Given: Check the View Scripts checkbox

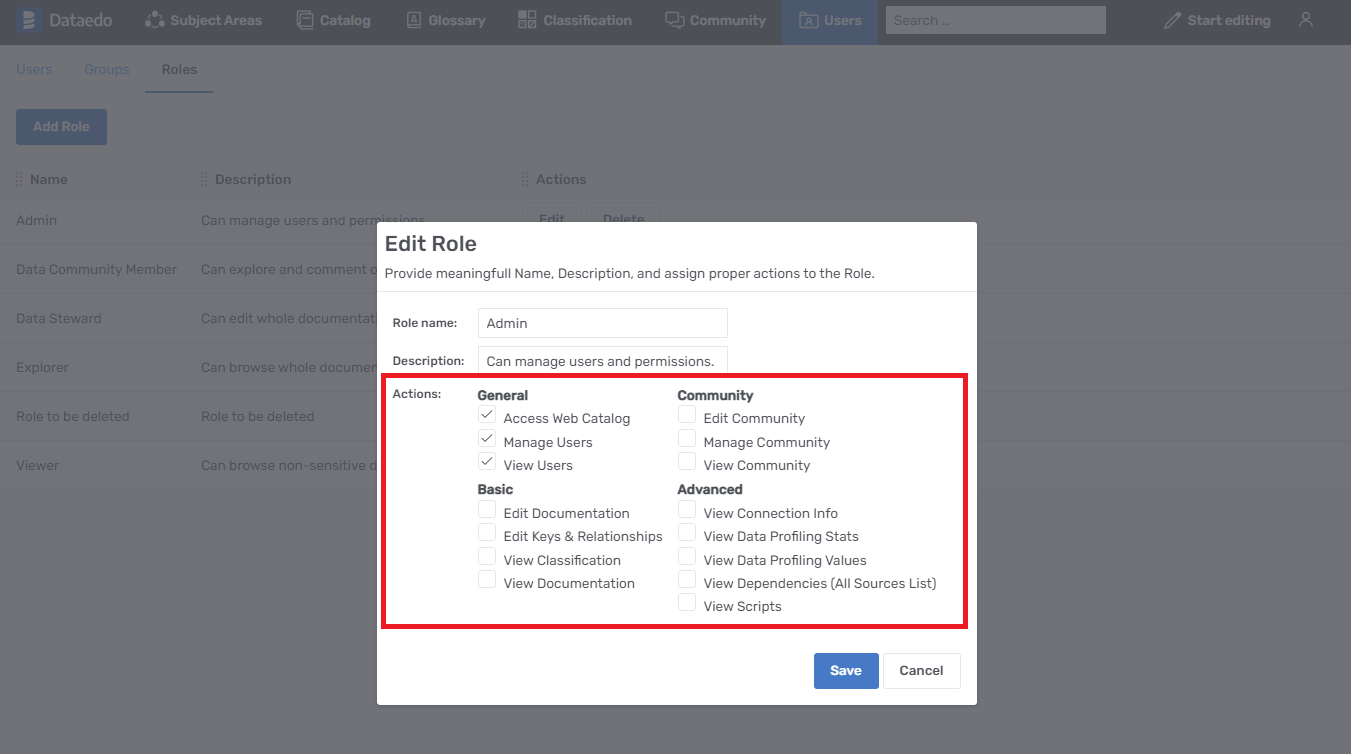Looking at the screenshot, I should coord(687,603).
